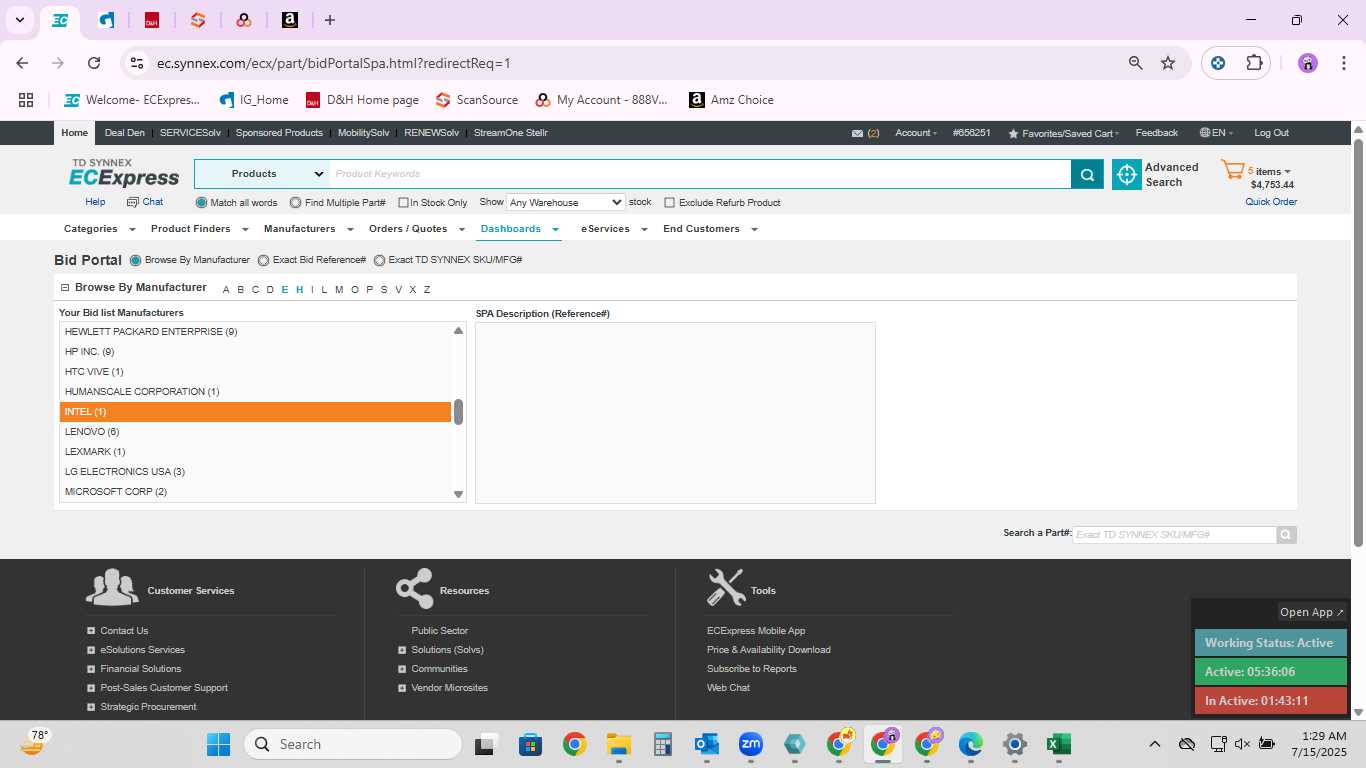This screenshot has height=768, width=1366.
Task: Click the magnifier product search button
Action: tap(1087, 174)
